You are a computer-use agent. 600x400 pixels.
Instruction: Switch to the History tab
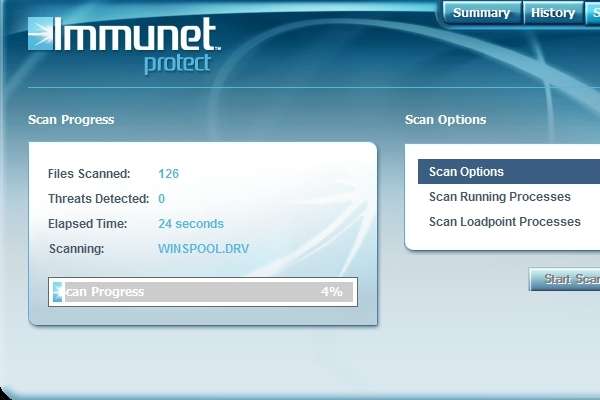(553, 13)
